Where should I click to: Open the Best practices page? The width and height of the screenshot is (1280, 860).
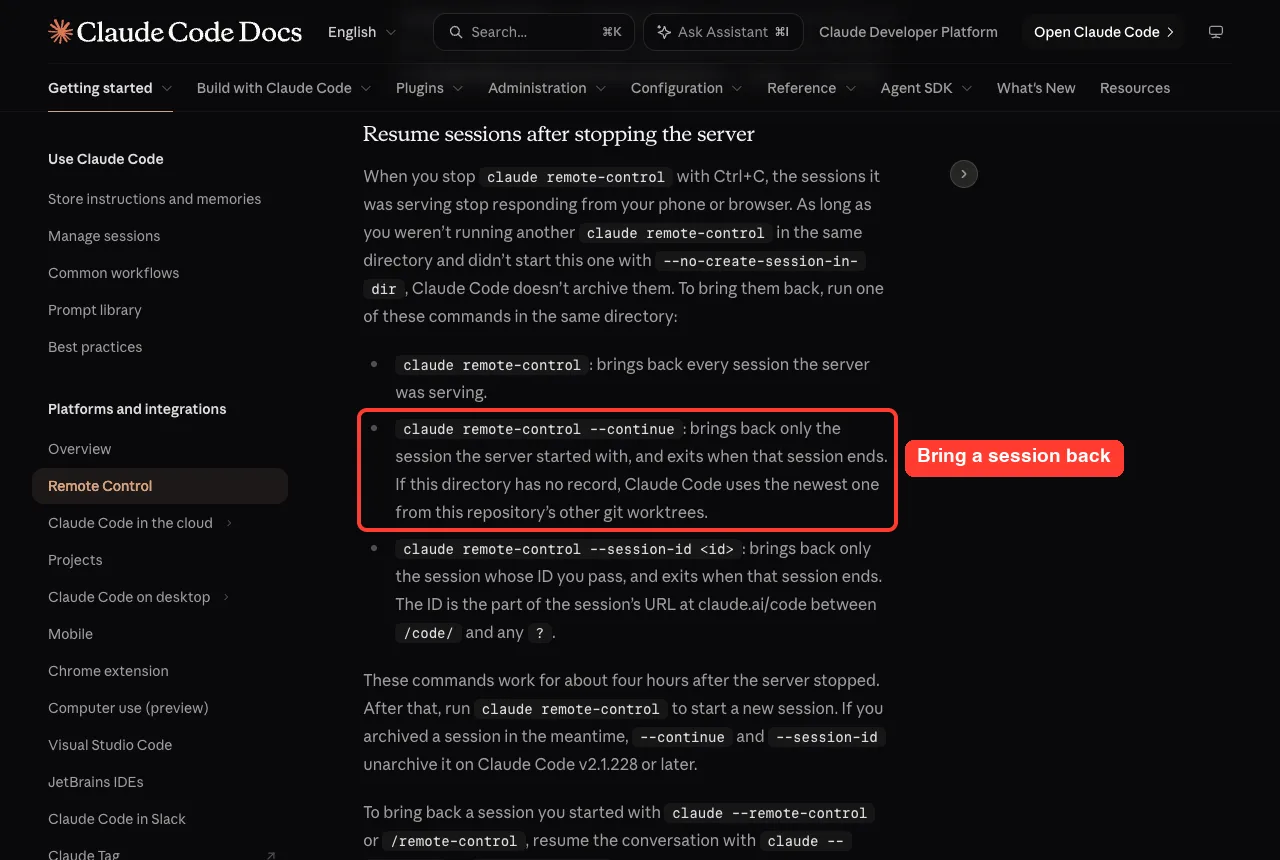(x=95, y=347)
